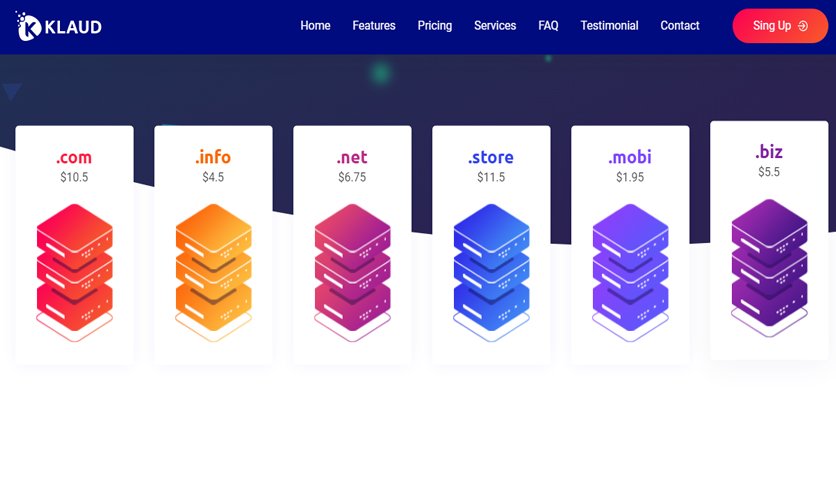The width and height of the screenshot is (836, 484).
Task: Select the red .com server stack icon
Action: click(75, 272)
